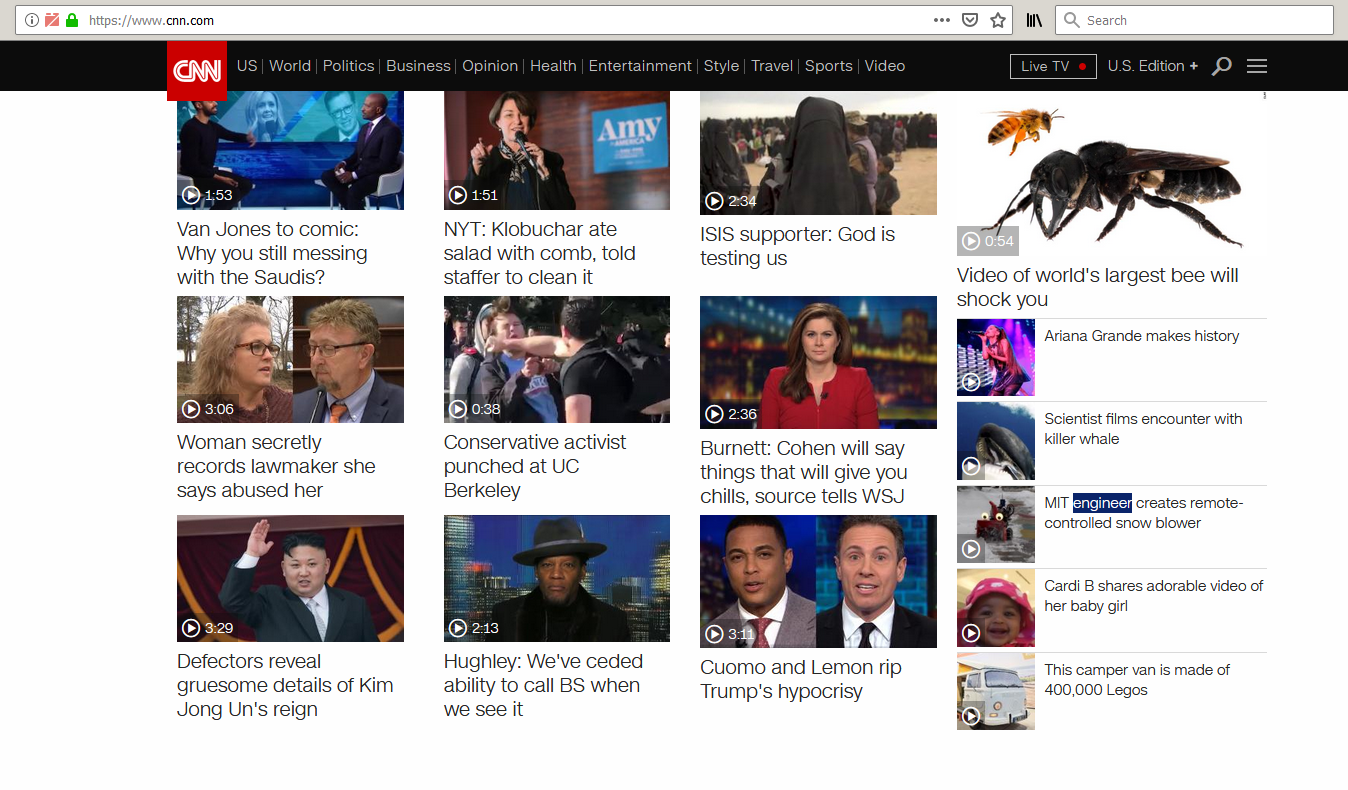
Task: Open 'This camper van is made of Legos'
Action: click(x=1137, y=680)
